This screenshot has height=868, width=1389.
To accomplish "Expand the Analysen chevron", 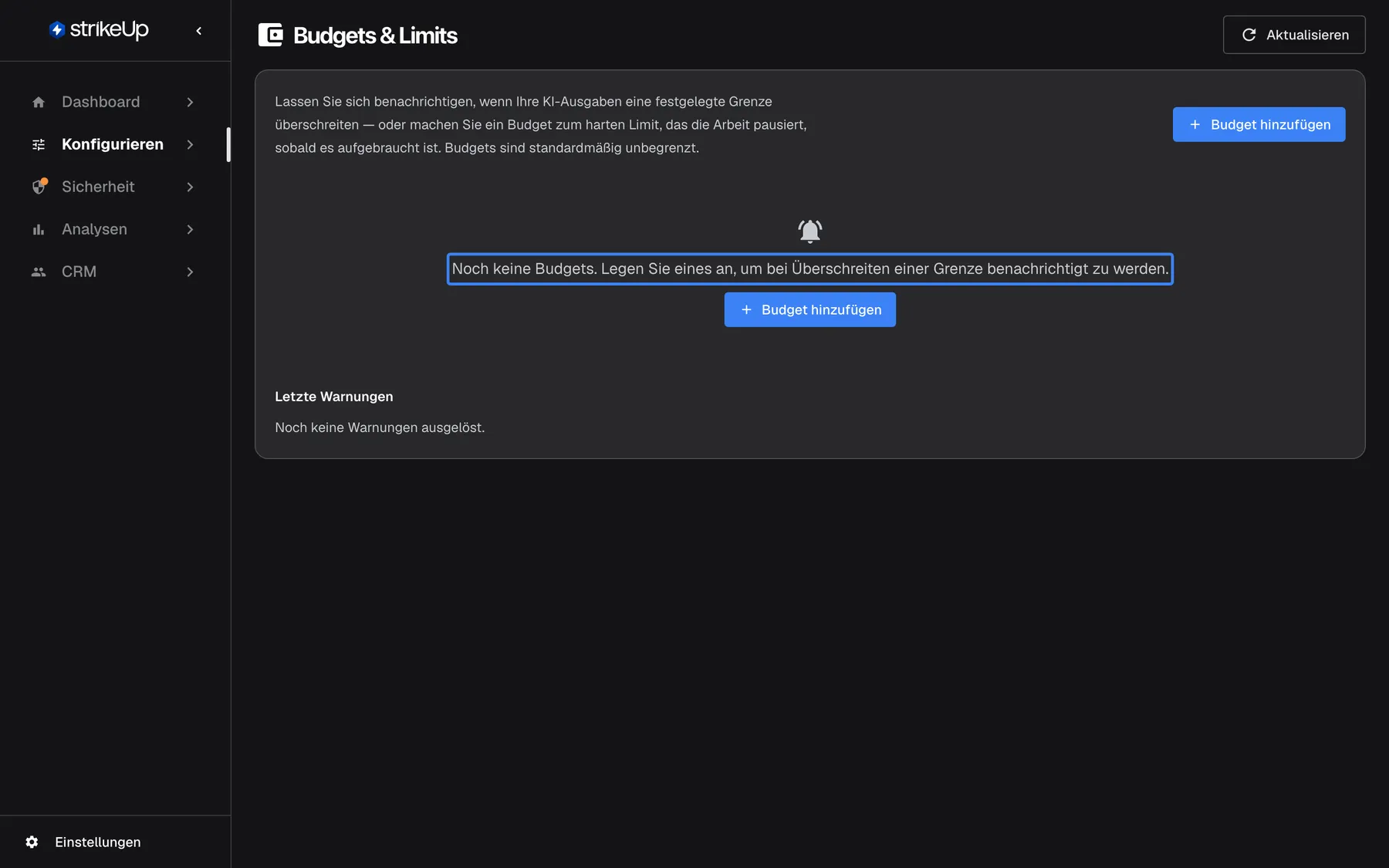I will coord(190,229).
